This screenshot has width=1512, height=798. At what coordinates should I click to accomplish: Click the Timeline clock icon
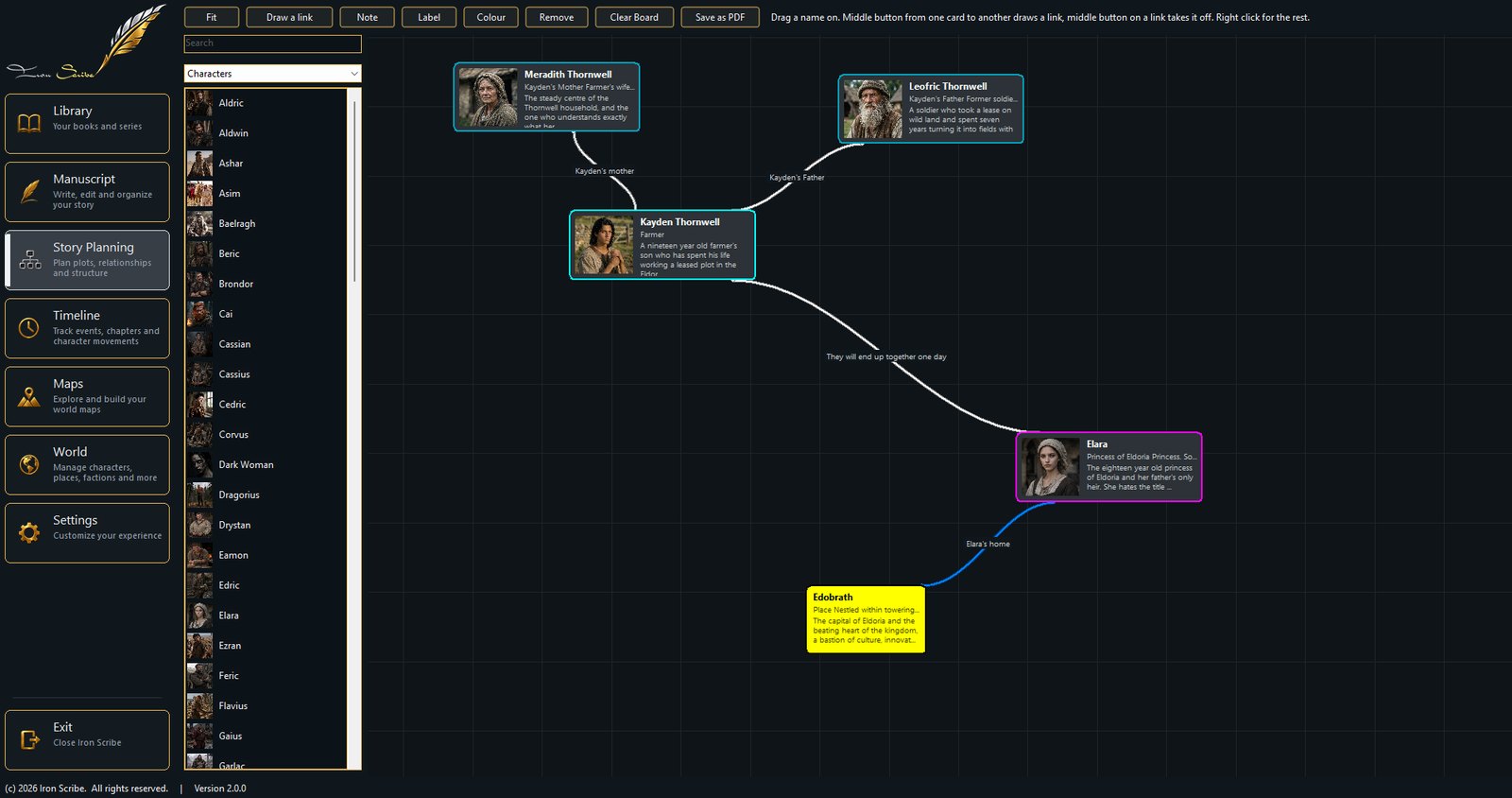[29, 328]
